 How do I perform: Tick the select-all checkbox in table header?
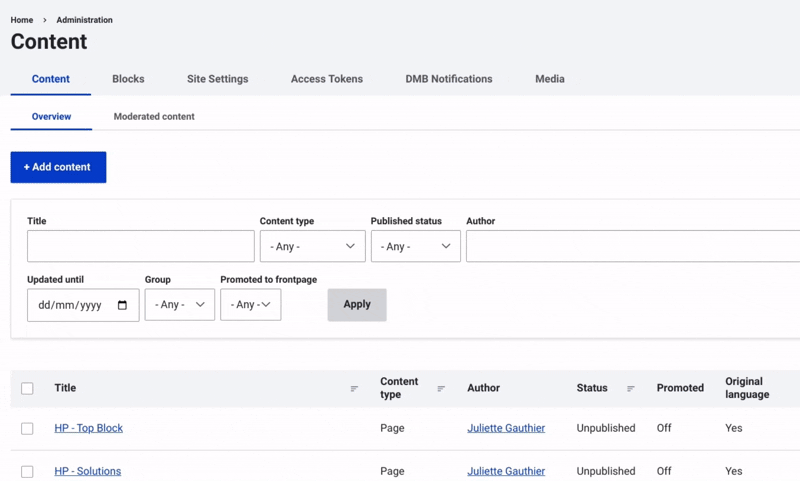click(x=27, y=389)
